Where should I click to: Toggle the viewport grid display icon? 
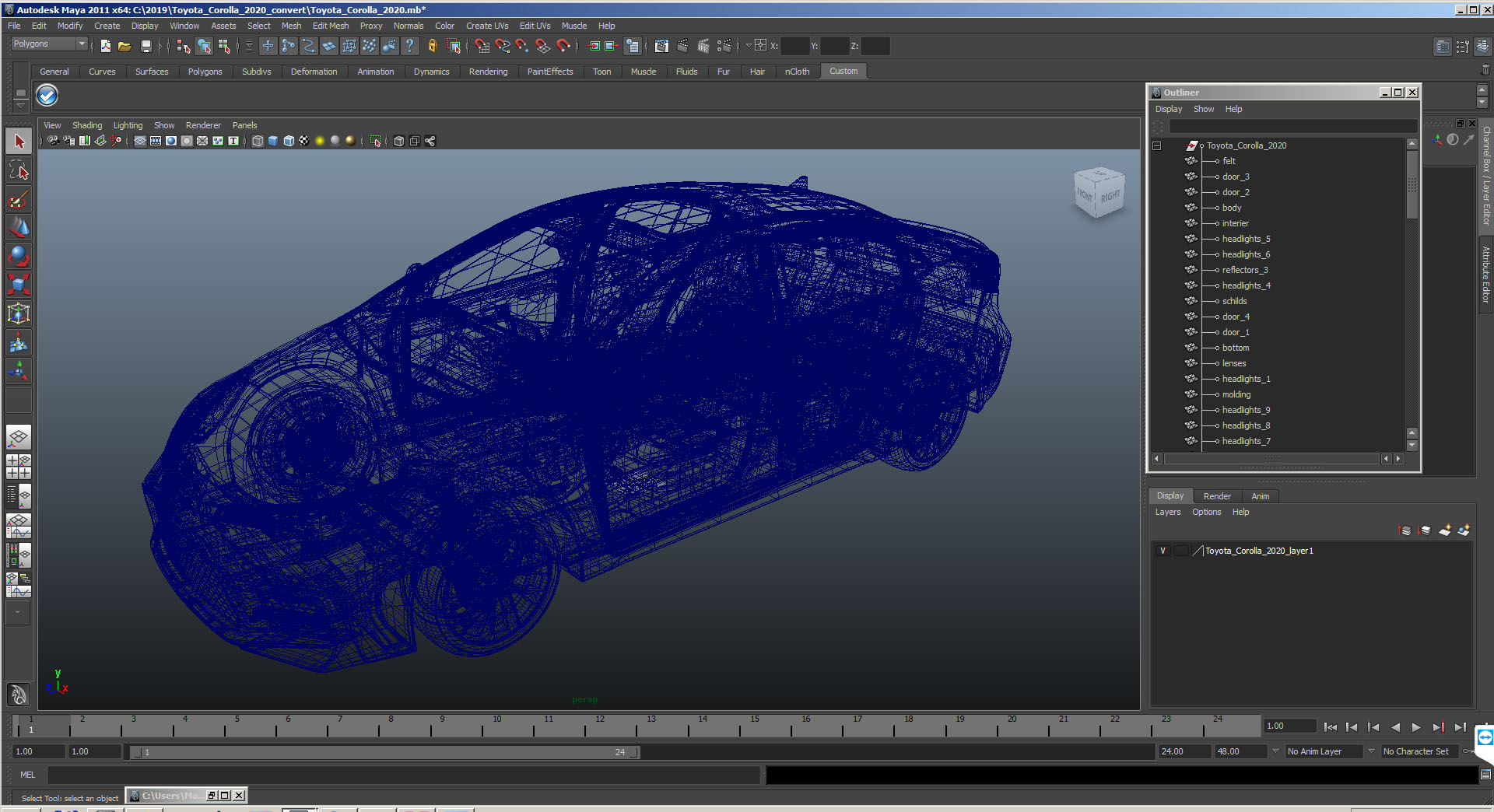pos(140,141)
